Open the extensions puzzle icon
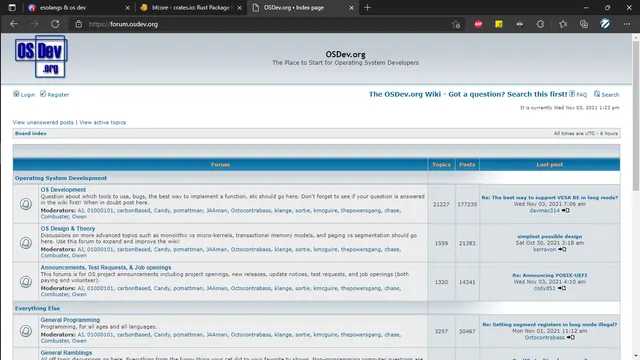640x360 pixels. point(540,24)
